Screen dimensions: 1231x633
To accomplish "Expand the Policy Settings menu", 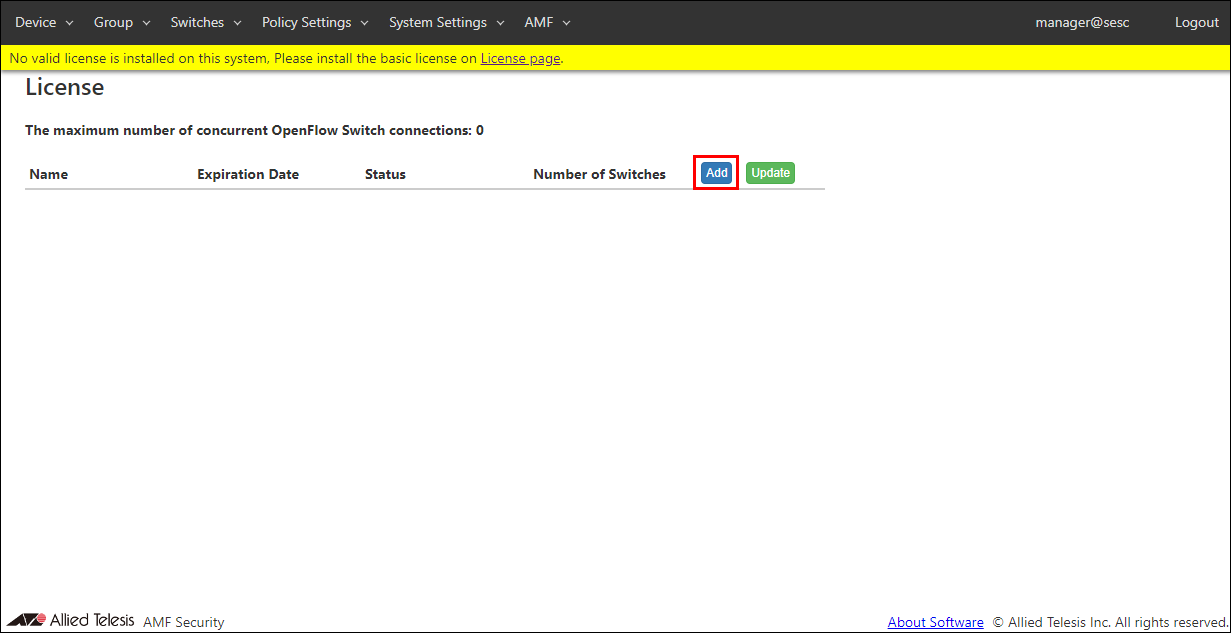I will 315,22.
